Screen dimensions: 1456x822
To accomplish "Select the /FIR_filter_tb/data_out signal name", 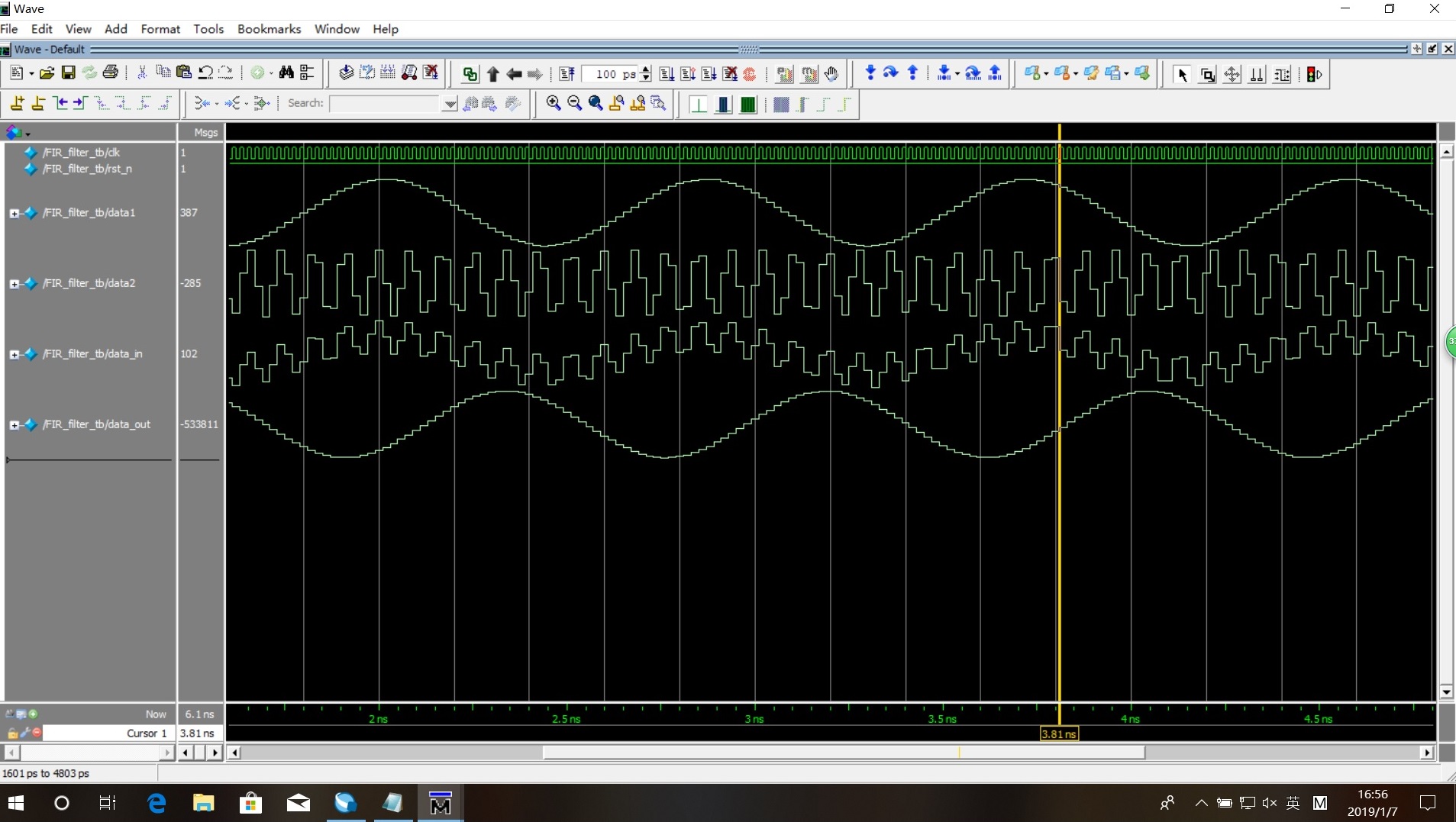I will pyautogui.click(x=97, y=424).
